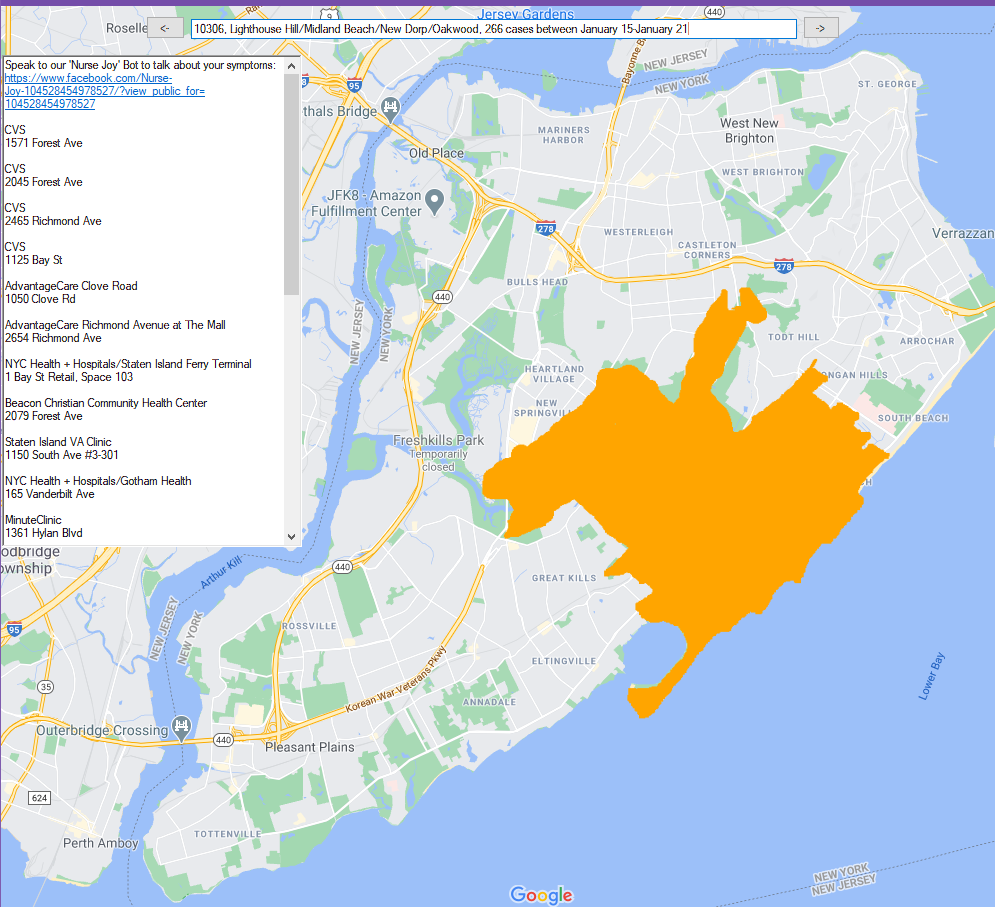Click the 'Pleasant Plains' map label
This screenshot has height=907, width=995.
point(310,747)
